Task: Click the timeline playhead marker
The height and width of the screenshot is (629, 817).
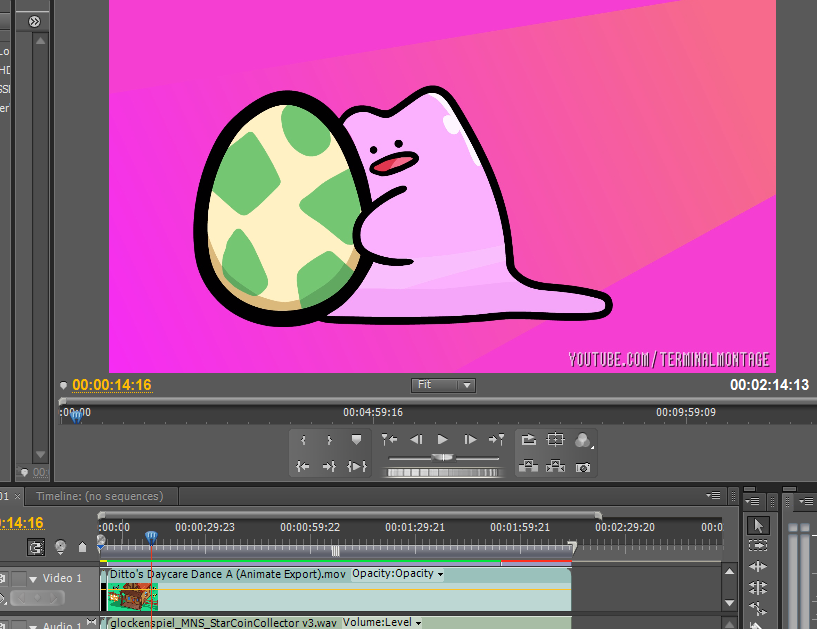Action: [151, 537]
